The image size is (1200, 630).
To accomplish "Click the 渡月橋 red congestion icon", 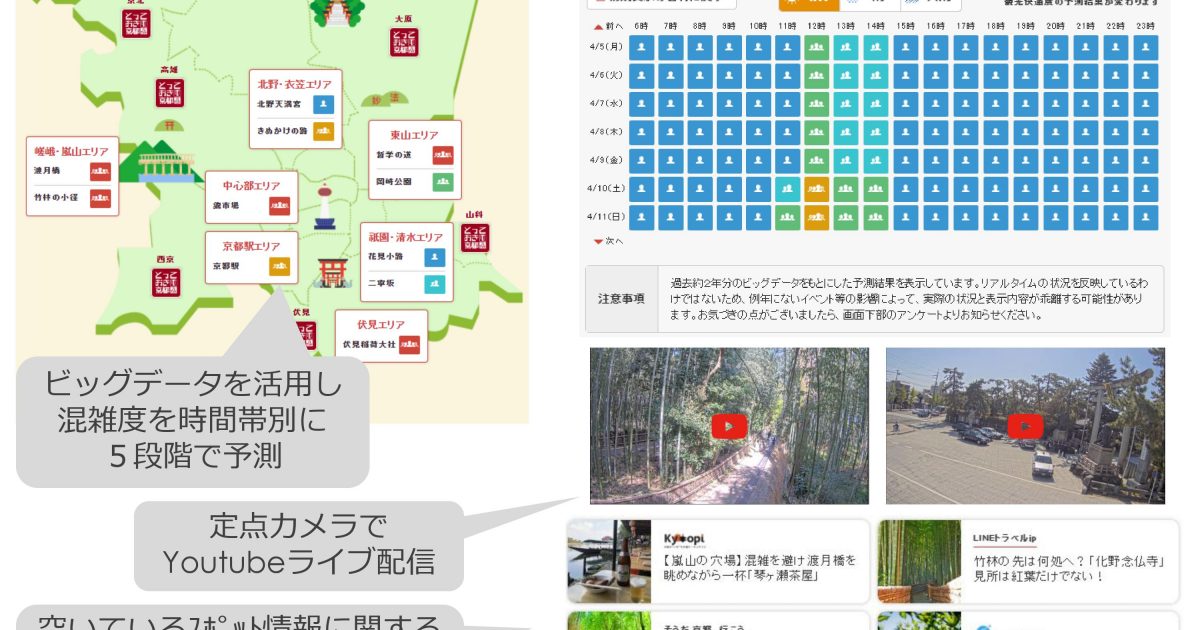I will (100, 171).
